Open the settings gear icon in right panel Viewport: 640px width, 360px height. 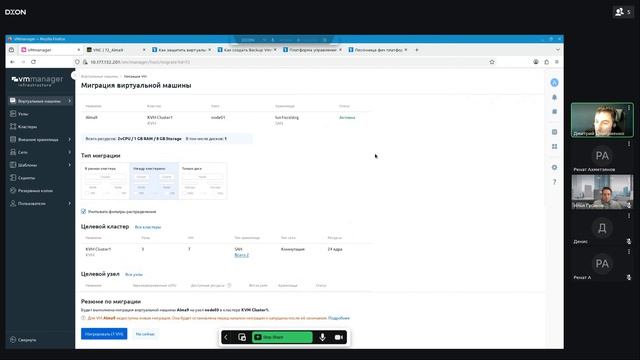pos(554,167)
